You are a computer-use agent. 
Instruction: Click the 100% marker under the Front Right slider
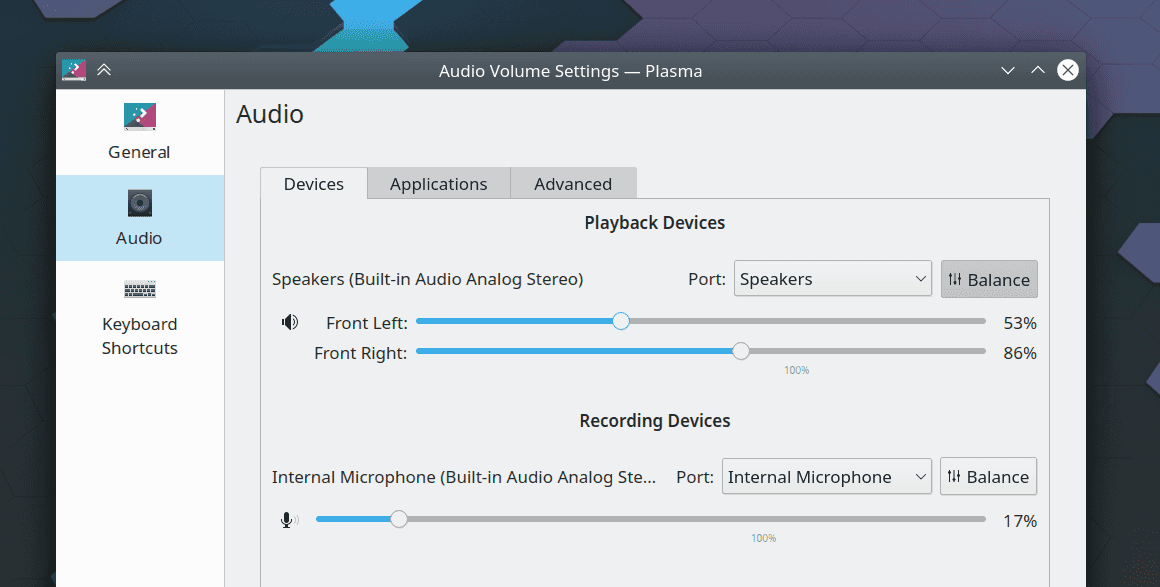pos(797,369)
